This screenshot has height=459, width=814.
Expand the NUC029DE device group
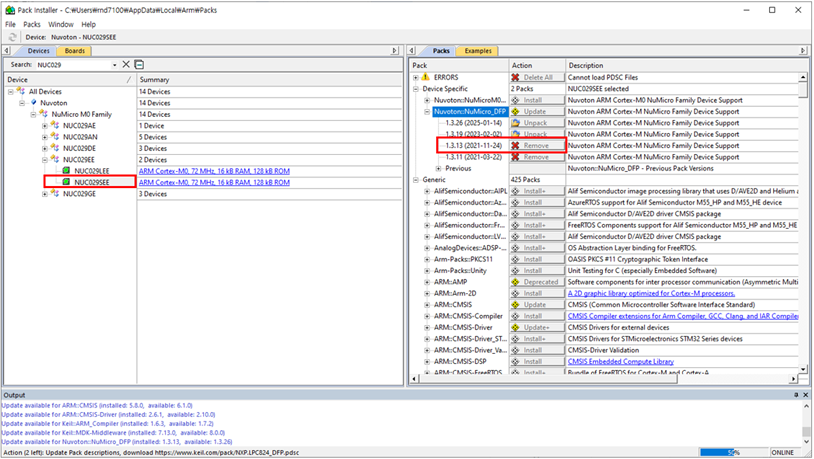[x=45, y=149]
